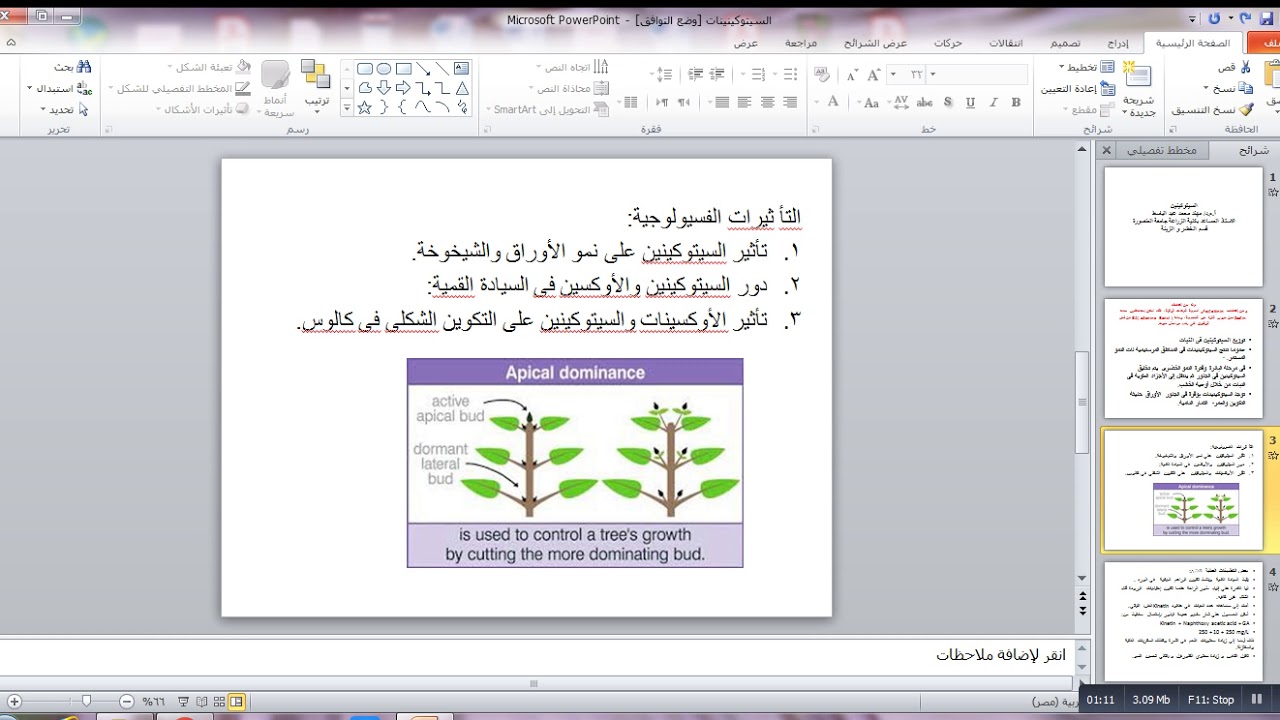Open the View (عرض) ribbon tab
The image size is (1280, 720).
(x=746, y=43)
